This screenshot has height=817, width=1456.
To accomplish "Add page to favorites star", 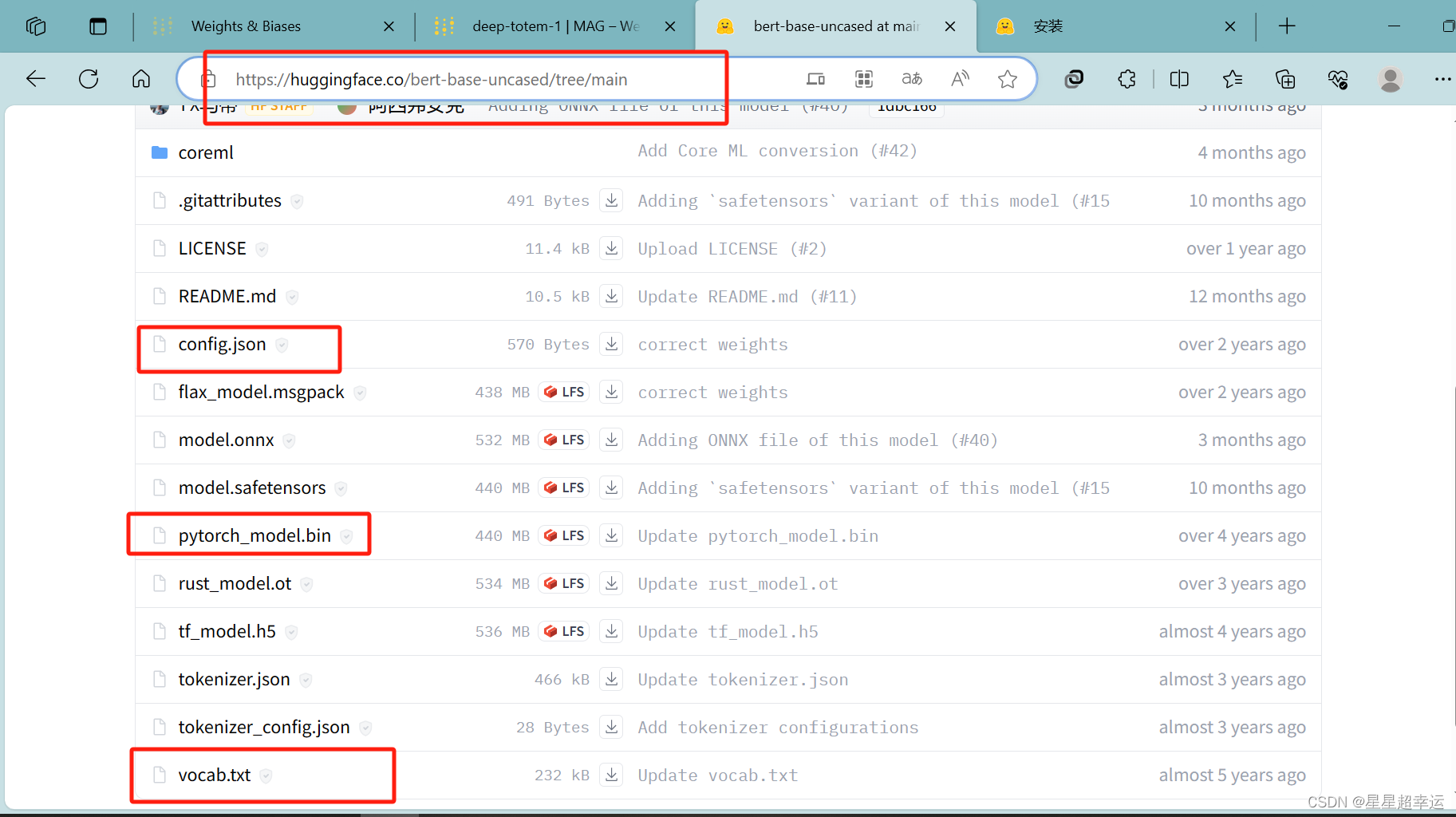I will point(1008,79).
